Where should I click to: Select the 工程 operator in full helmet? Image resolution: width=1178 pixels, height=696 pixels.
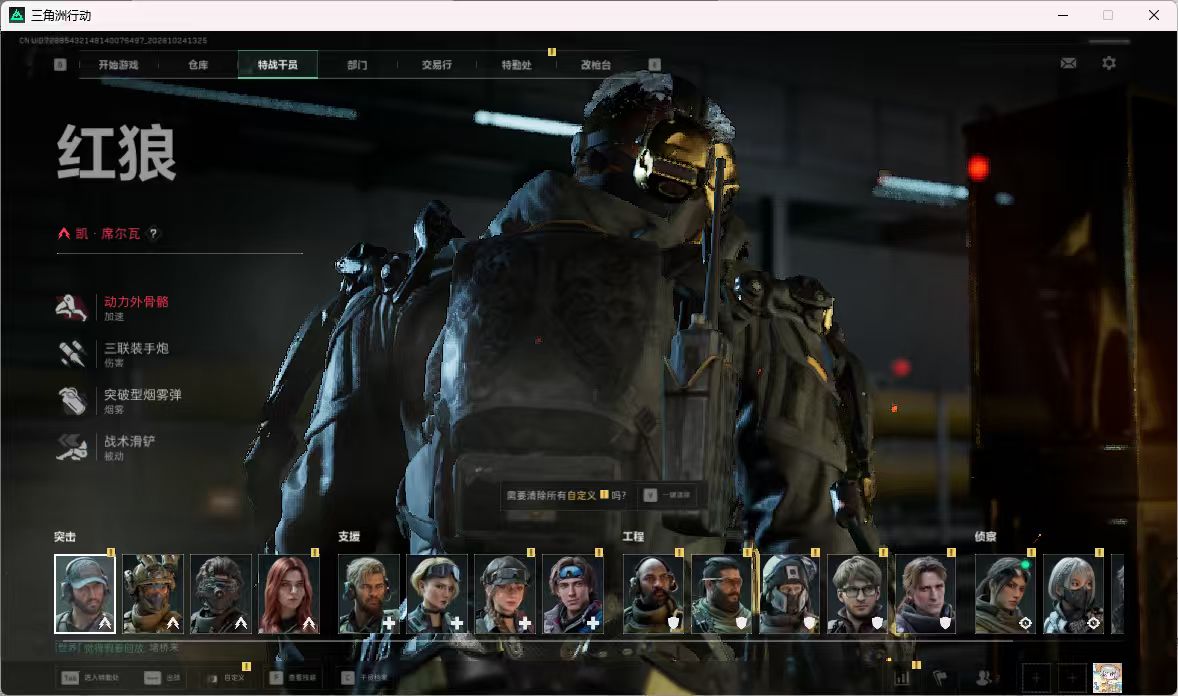point(790,594)
